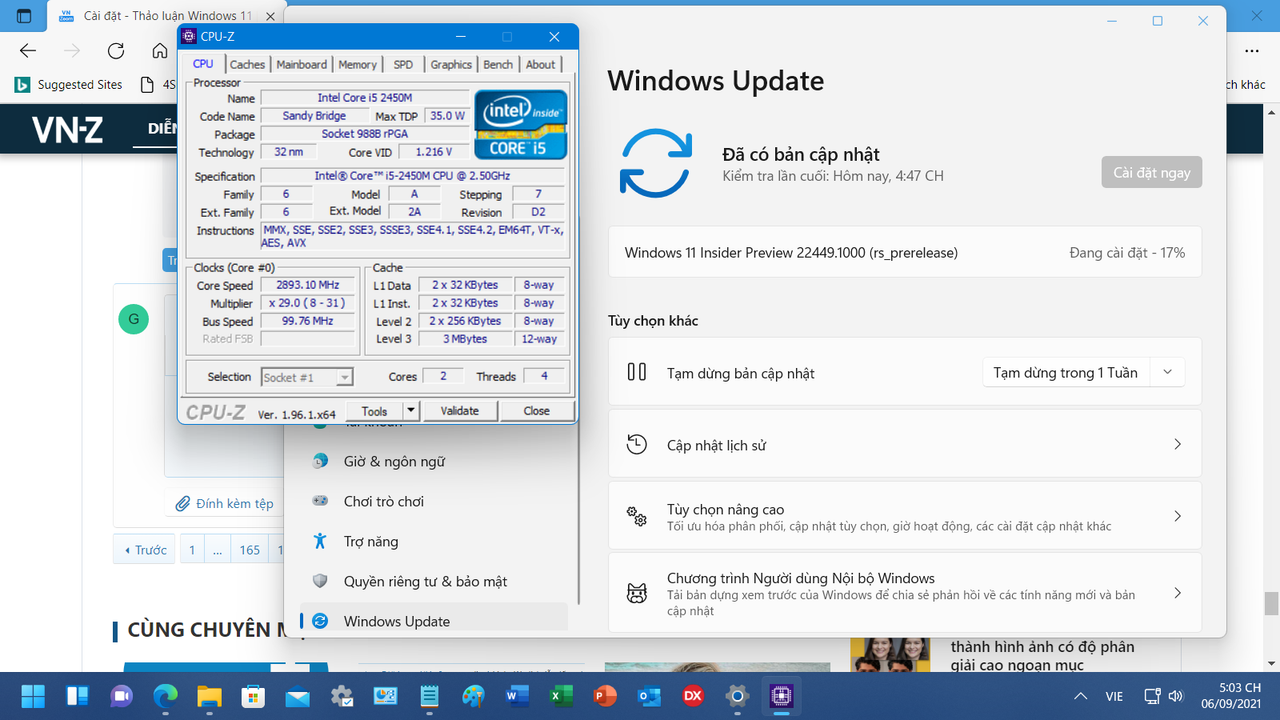This screenshot has width=1280, height=720.
Task: Open the Memory tab in CPU-Z
Action: [x=357, y=64]
